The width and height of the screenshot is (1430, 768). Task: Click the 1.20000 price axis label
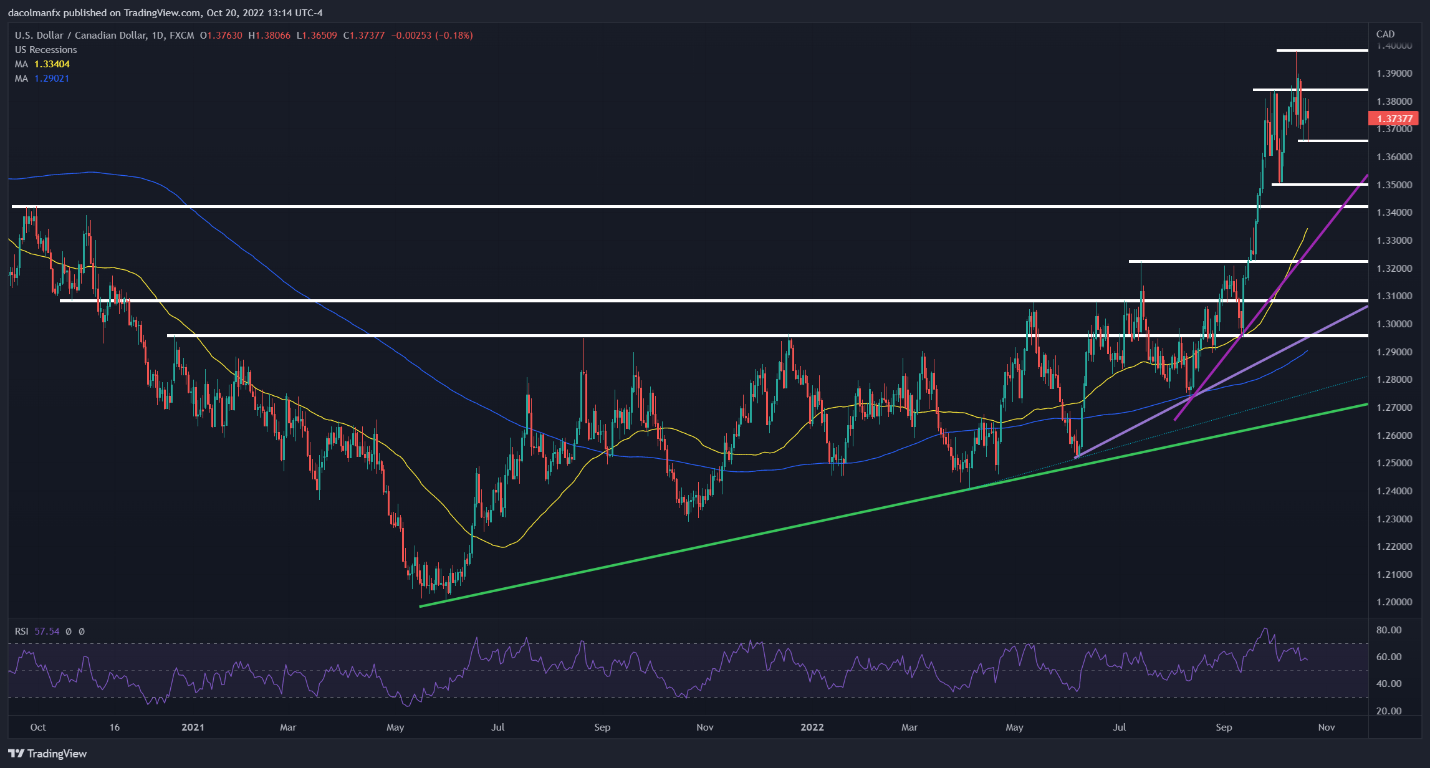click(x=1393, y=602)
